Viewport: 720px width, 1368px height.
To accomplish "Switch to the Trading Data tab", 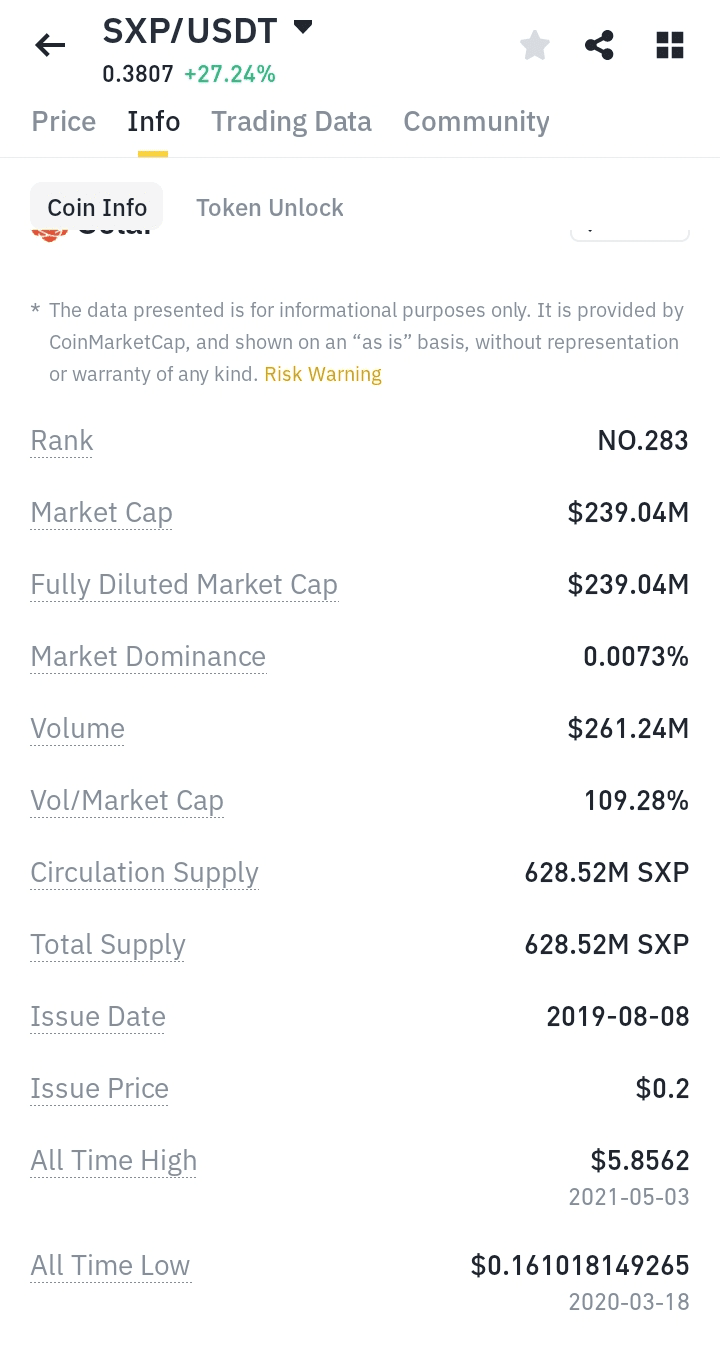I will tap(291, 122).
